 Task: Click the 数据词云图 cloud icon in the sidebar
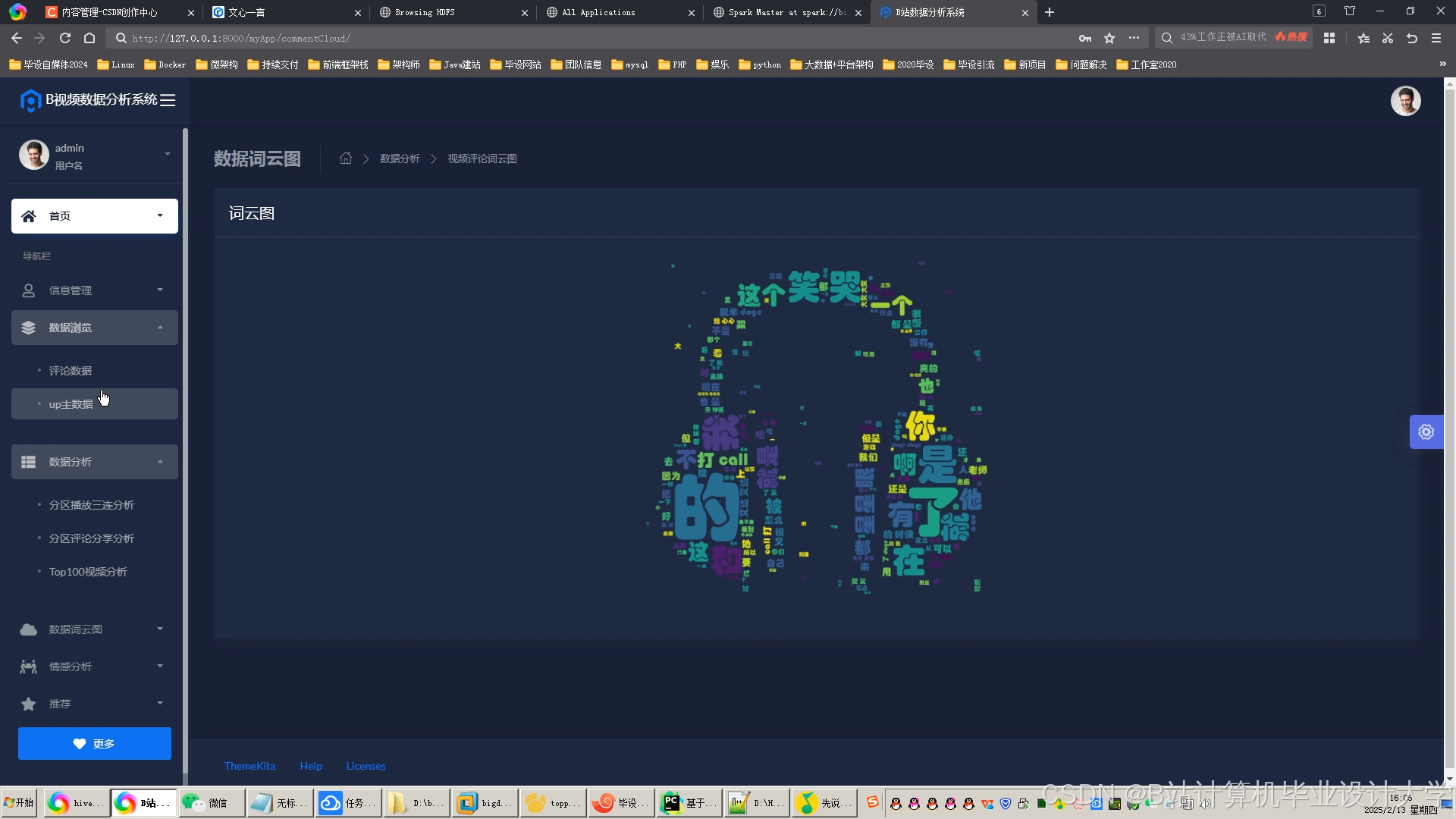click(x=29, y=629)
